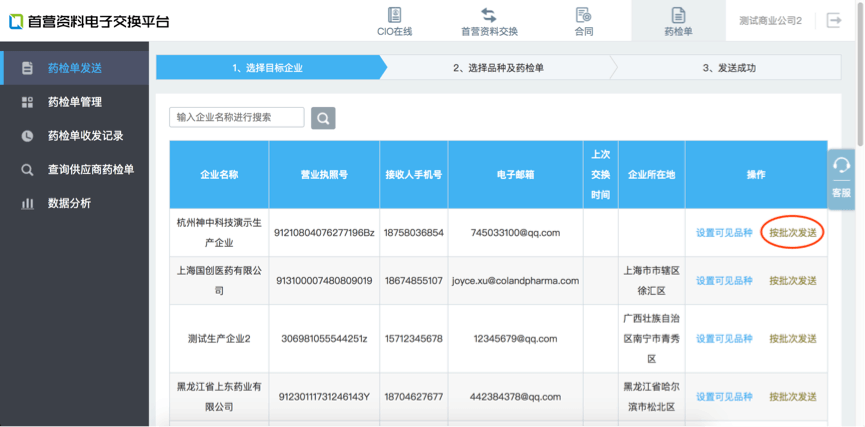This screenshot has height=427, width=865.
Task: Open 查询供应商药检单 in the sidebar
Action: (x=74, y=170)
